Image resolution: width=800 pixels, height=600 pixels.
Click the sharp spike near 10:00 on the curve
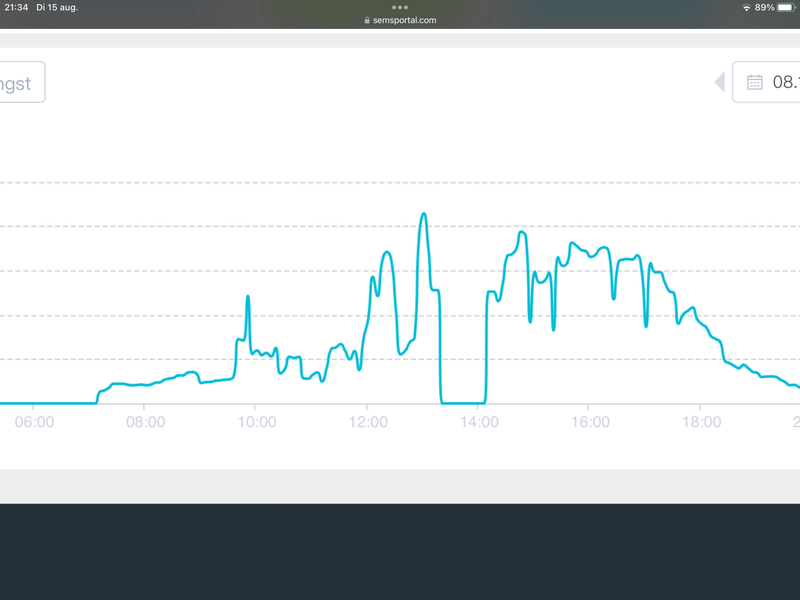tap(248, 297)
